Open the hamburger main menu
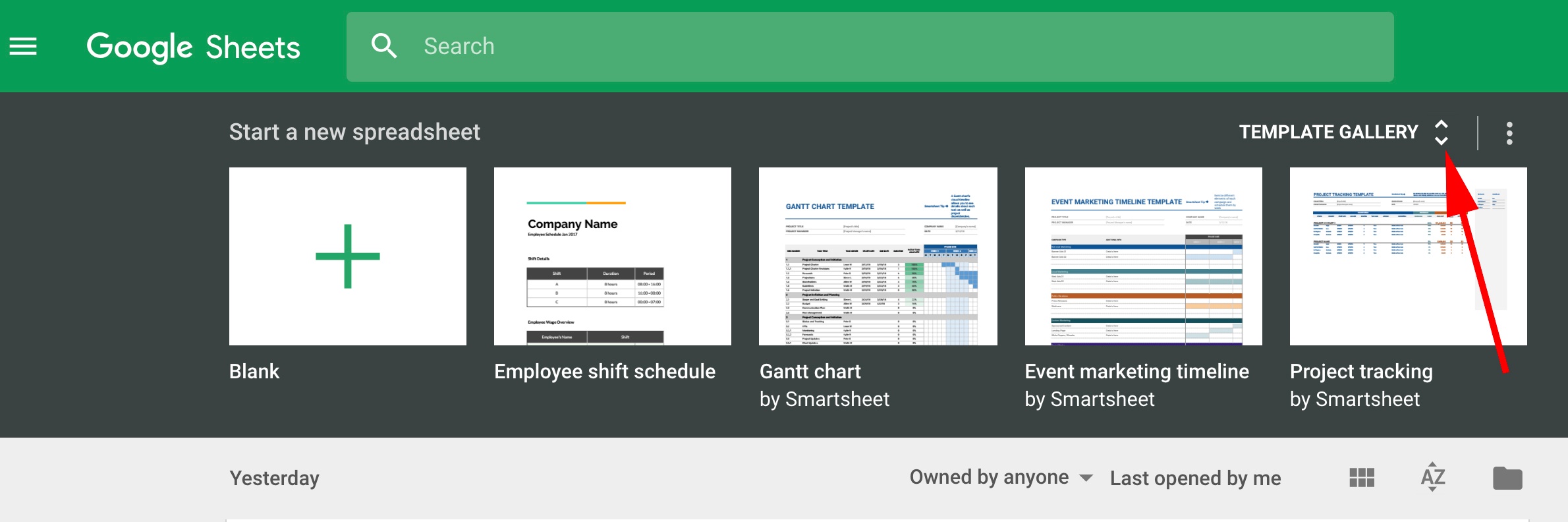Image resolution: width=1568 pixels, height=522 pixels. [x=23, y=47]
